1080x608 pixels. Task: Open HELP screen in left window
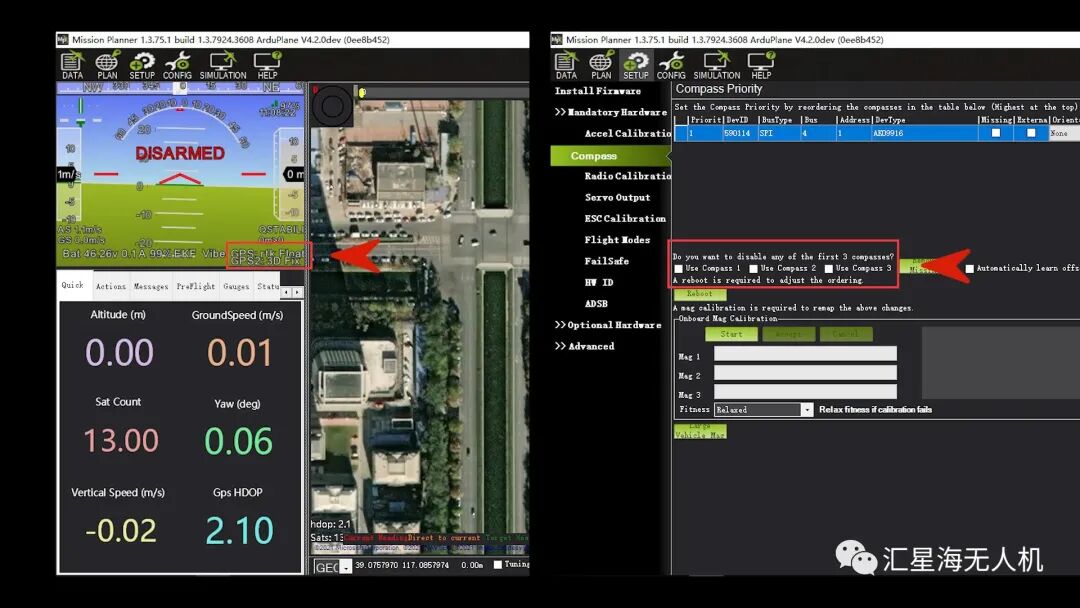(x=267, y=65)
